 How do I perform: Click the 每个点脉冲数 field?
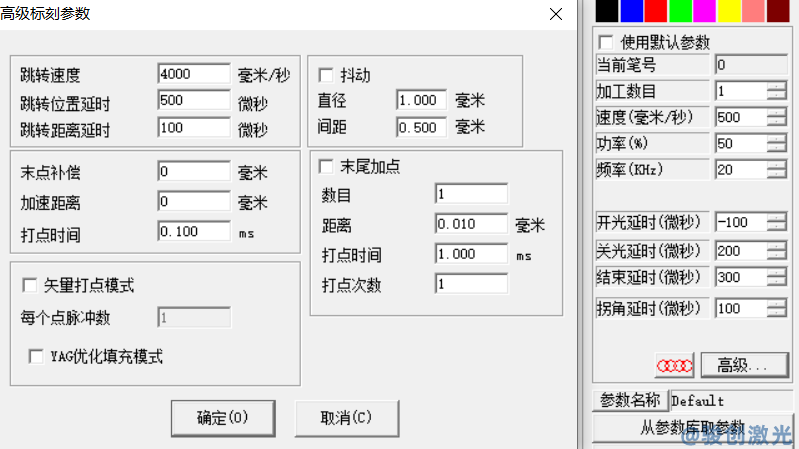point(194,318)
